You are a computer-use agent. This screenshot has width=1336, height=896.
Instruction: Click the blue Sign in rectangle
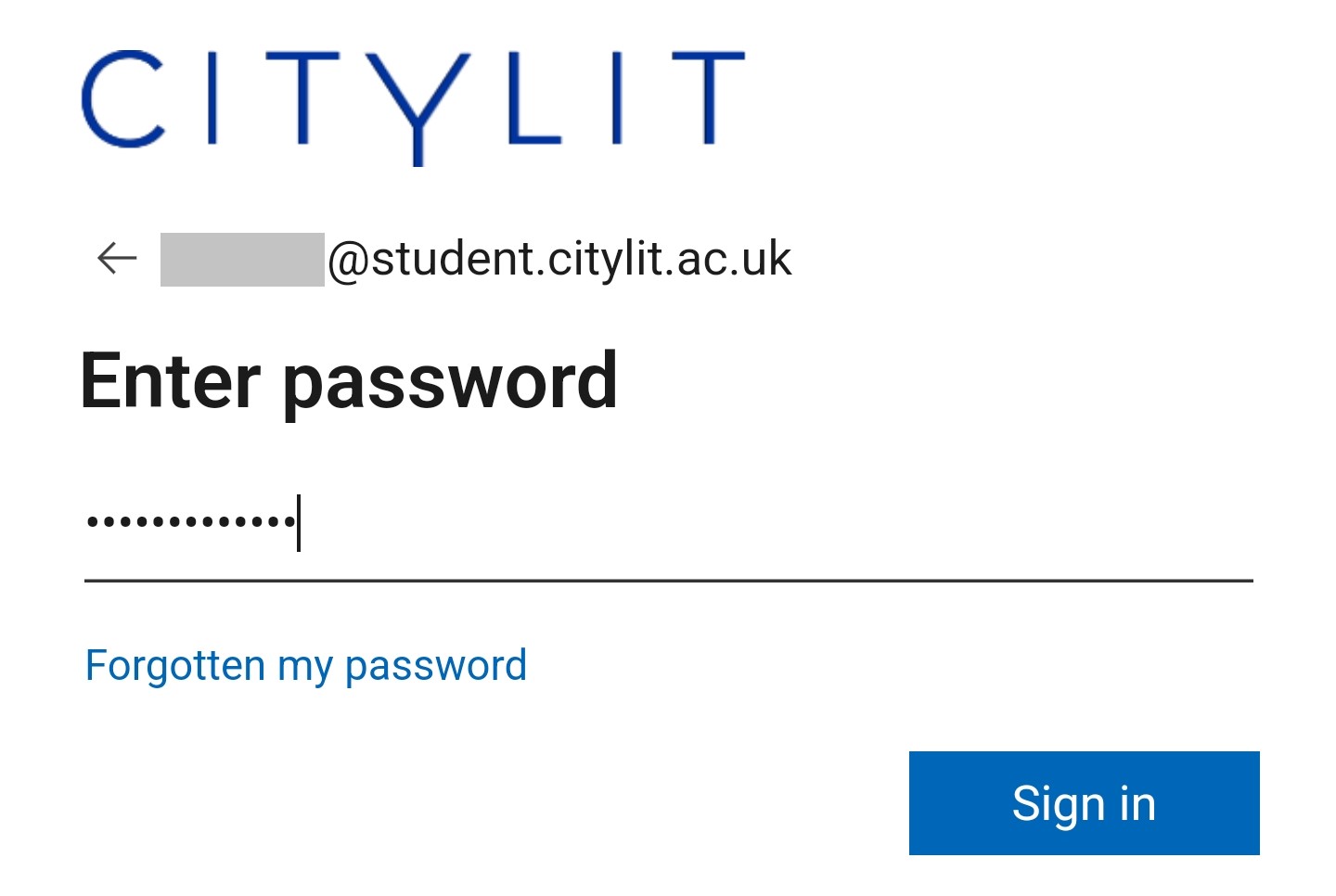(x=1084, y=803)
